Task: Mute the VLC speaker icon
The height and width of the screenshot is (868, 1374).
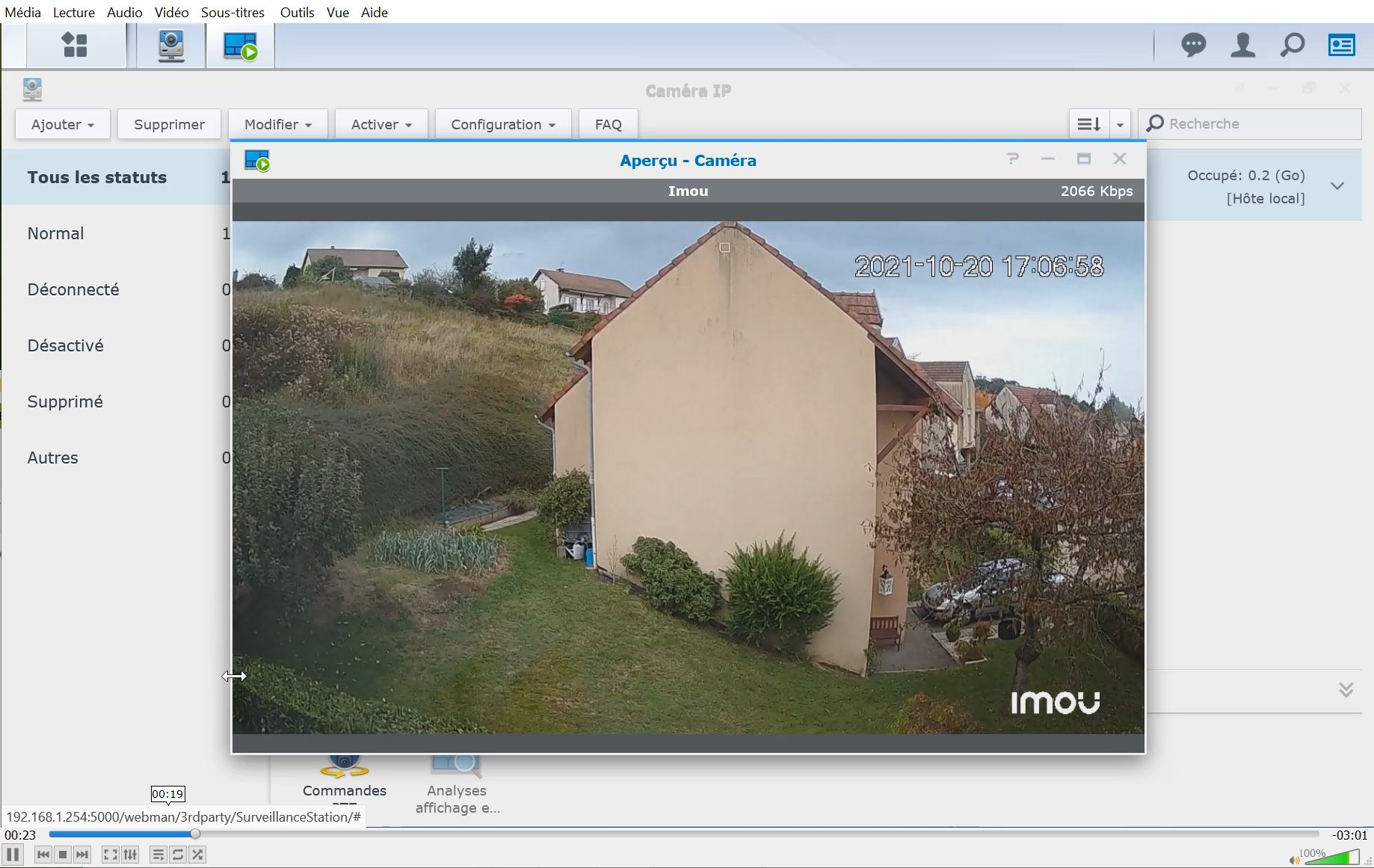Action: pos(1294,860)
